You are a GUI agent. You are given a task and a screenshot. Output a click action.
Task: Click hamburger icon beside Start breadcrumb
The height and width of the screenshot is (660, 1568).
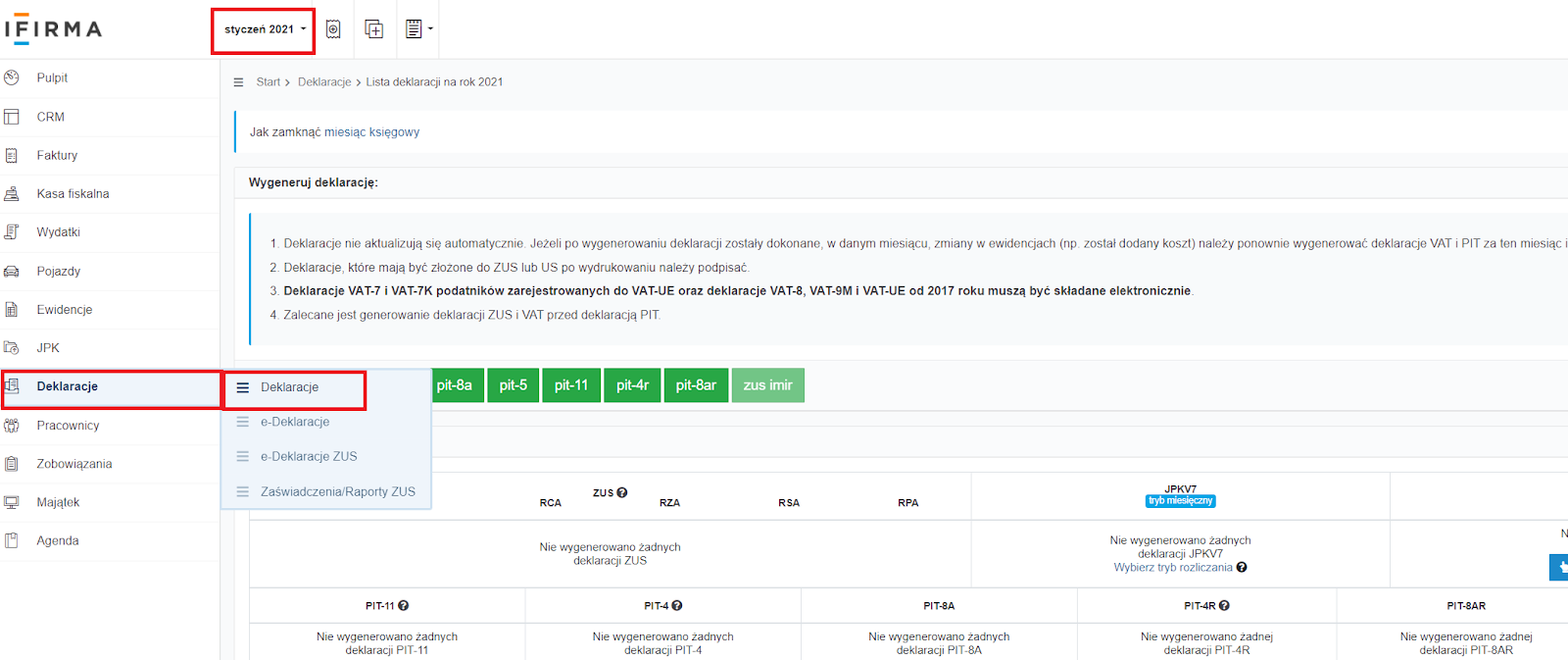tap(238, 82)
